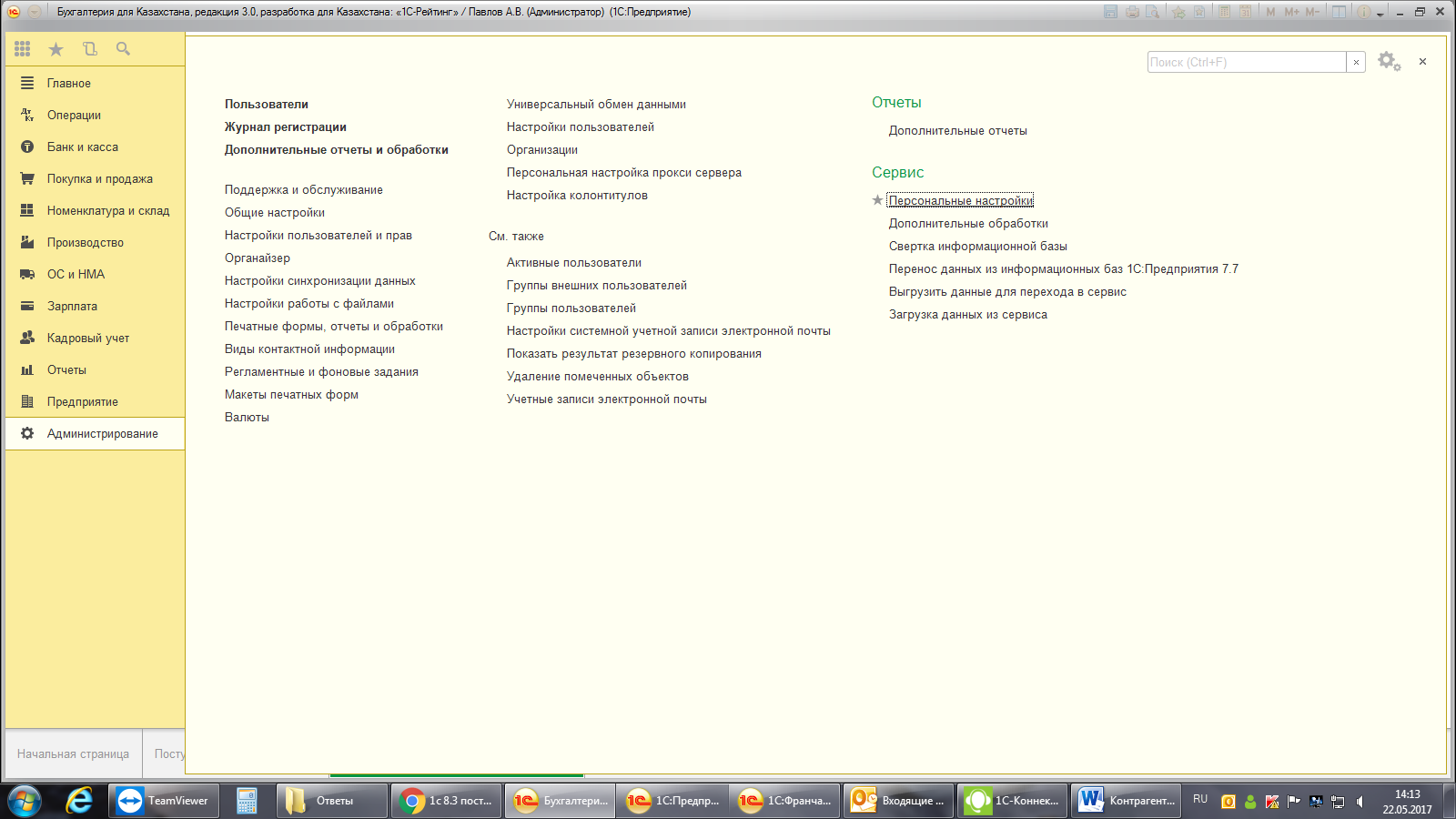Open the ОС и НМА section
Viewport: 1456px width, 819px height.
pyautogui.click(x=95, y=274)
